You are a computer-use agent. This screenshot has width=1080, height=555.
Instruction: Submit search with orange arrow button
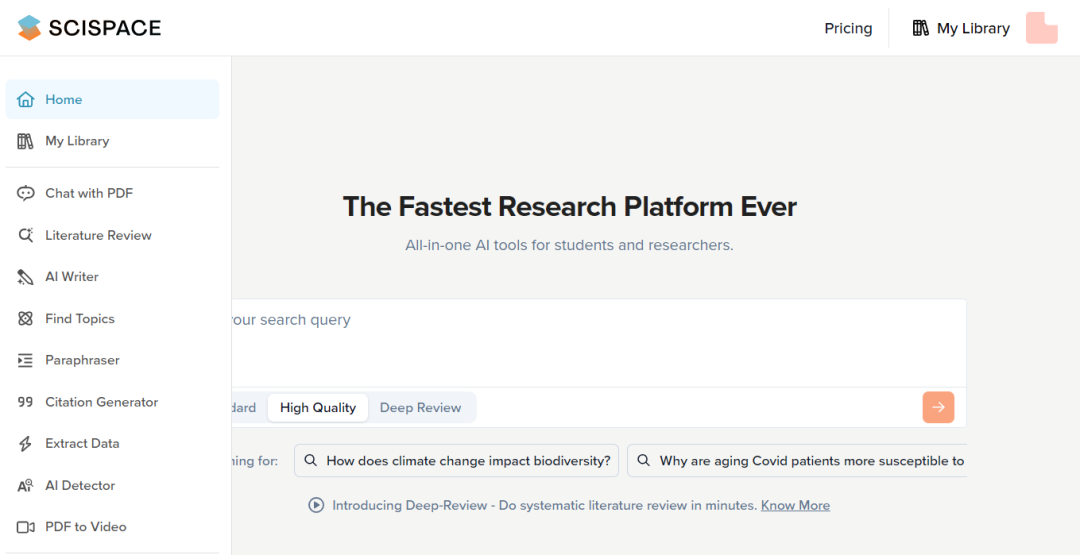click(x=938, y=408)
